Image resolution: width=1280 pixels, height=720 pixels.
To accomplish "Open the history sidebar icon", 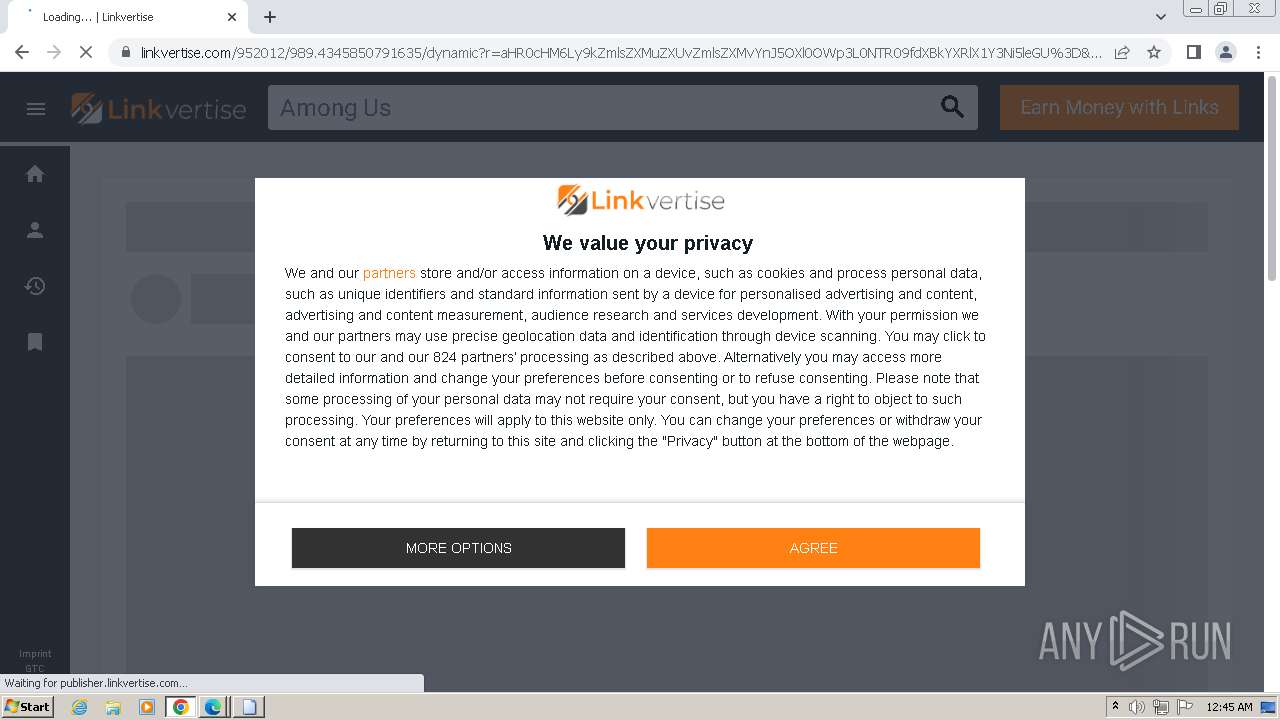I will tap(35, 286).
